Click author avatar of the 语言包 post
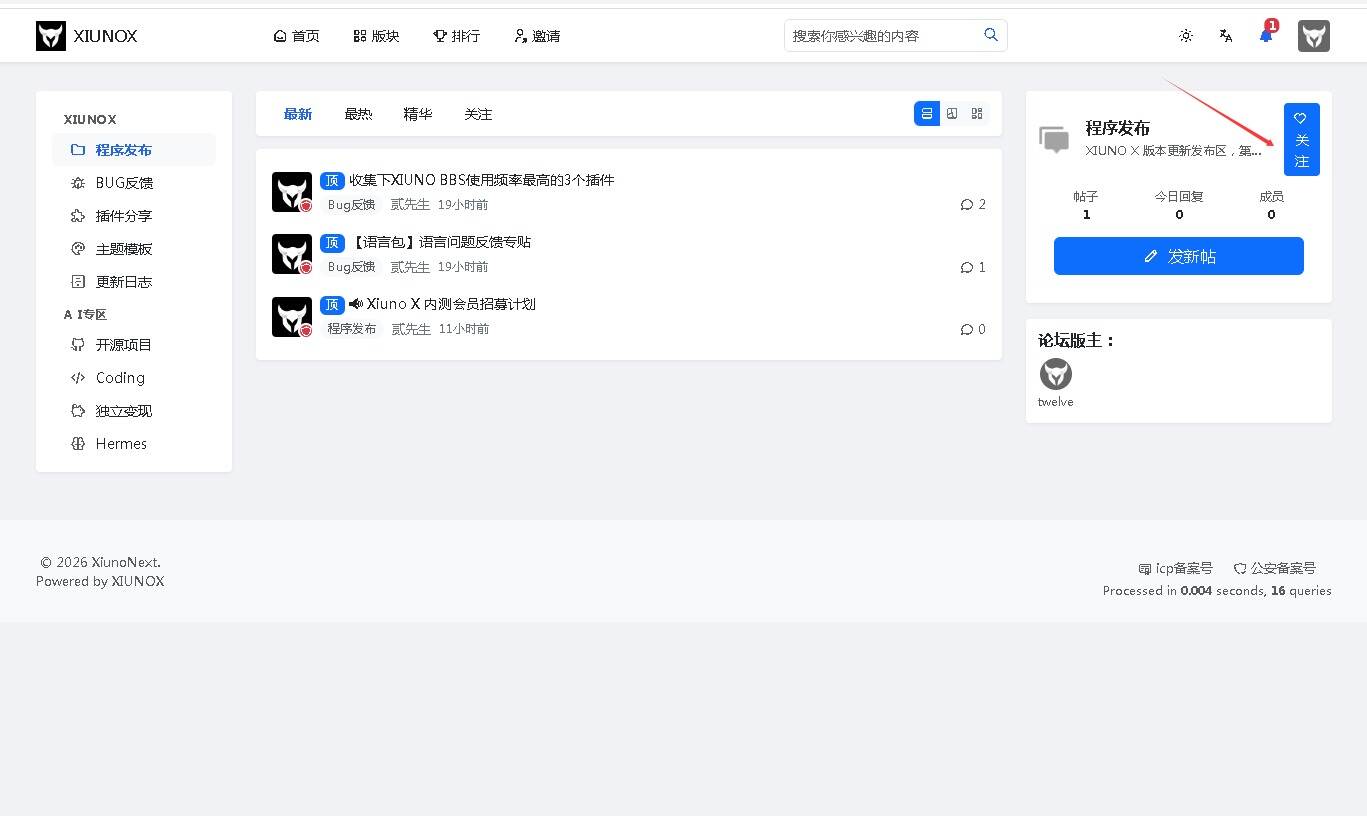The width and height of the screenshot is (1367, 816). (x=292, y=254)
